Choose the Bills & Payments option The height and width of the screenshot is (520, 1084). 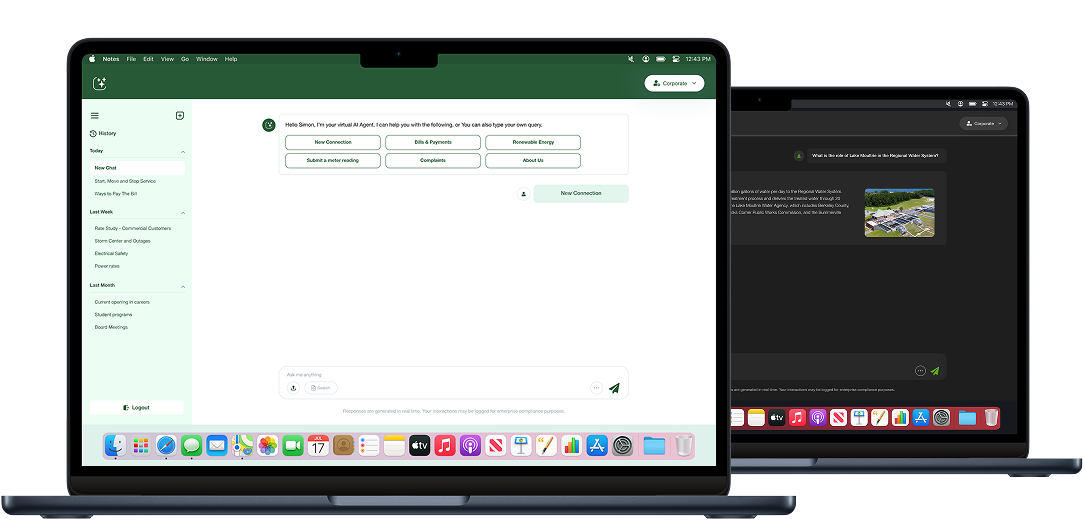(x=433, y=143)
